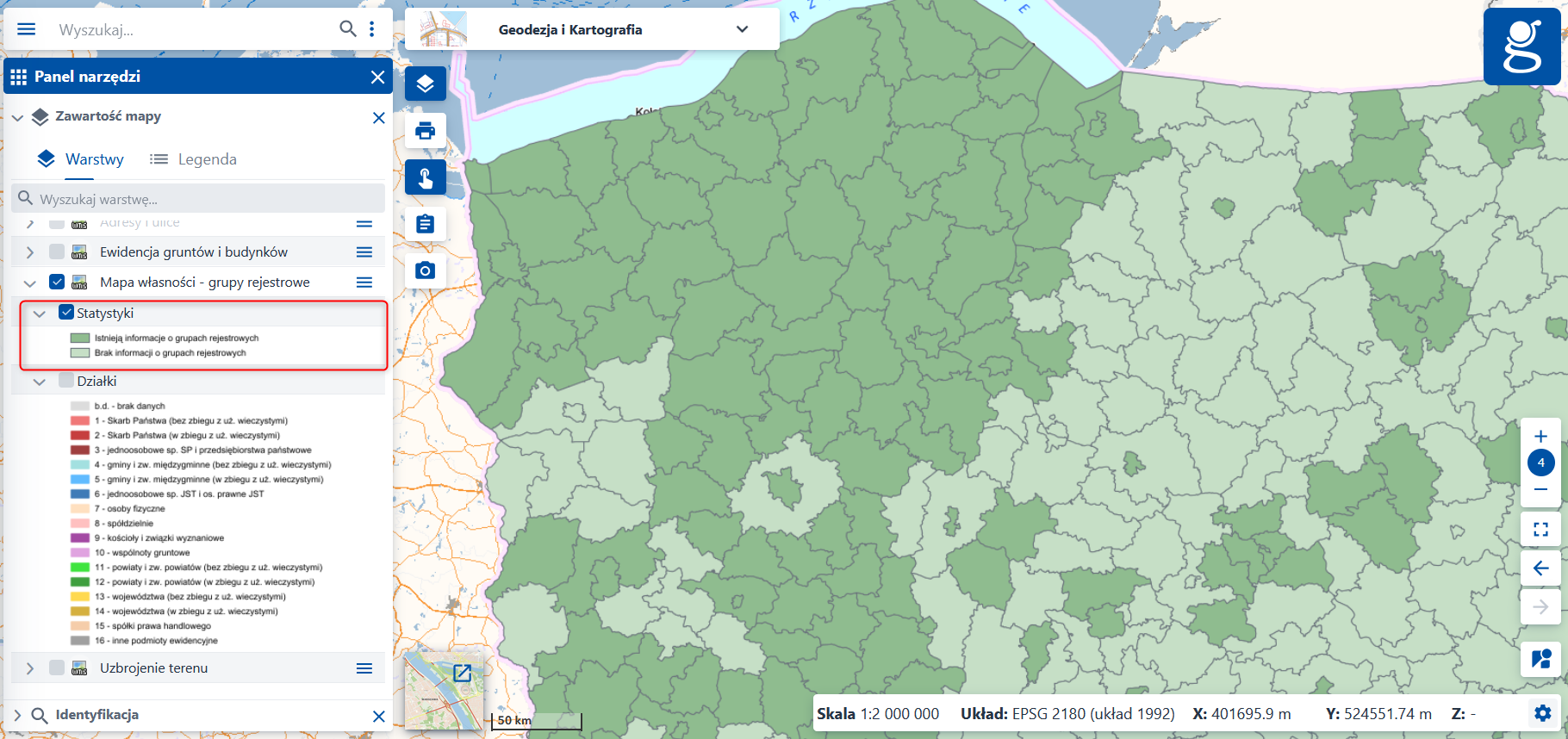Zoom in on the map
This screenshot has height=739, width=1568.
1540,436
